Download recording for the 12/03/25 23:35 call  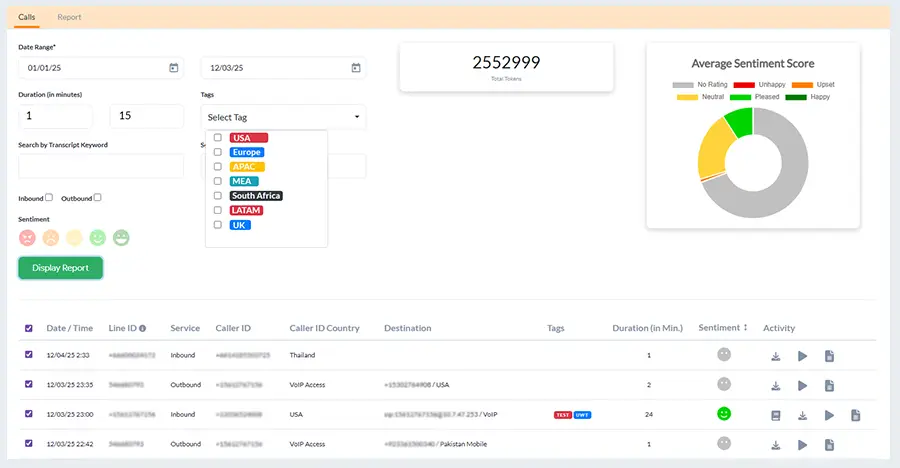pyautogui.click(x=775, y=385)
